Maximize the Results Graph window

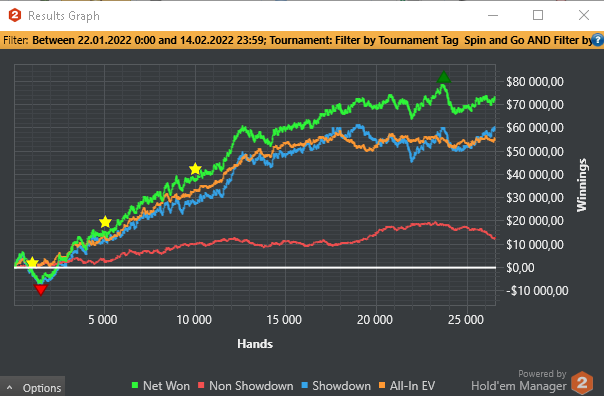(538, 15)
